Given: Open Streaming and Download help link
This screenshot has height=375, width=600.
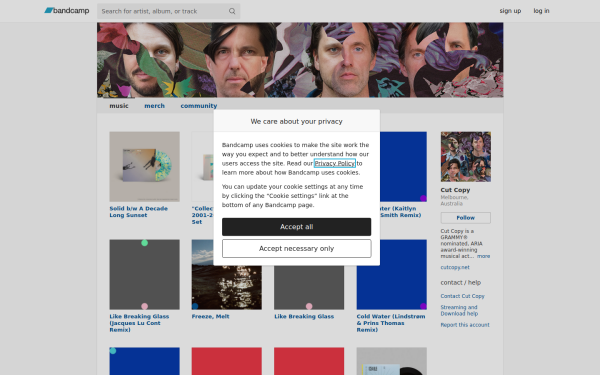Looking at the screenshot, I should tap(459, 310).
